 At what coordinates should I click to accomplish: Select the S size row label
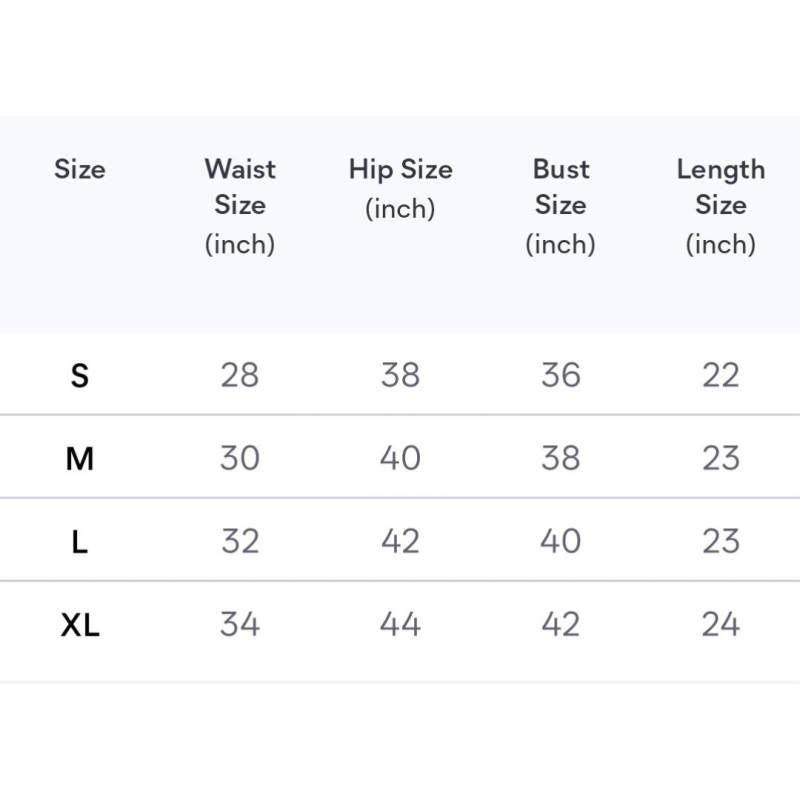pos(80,376)
